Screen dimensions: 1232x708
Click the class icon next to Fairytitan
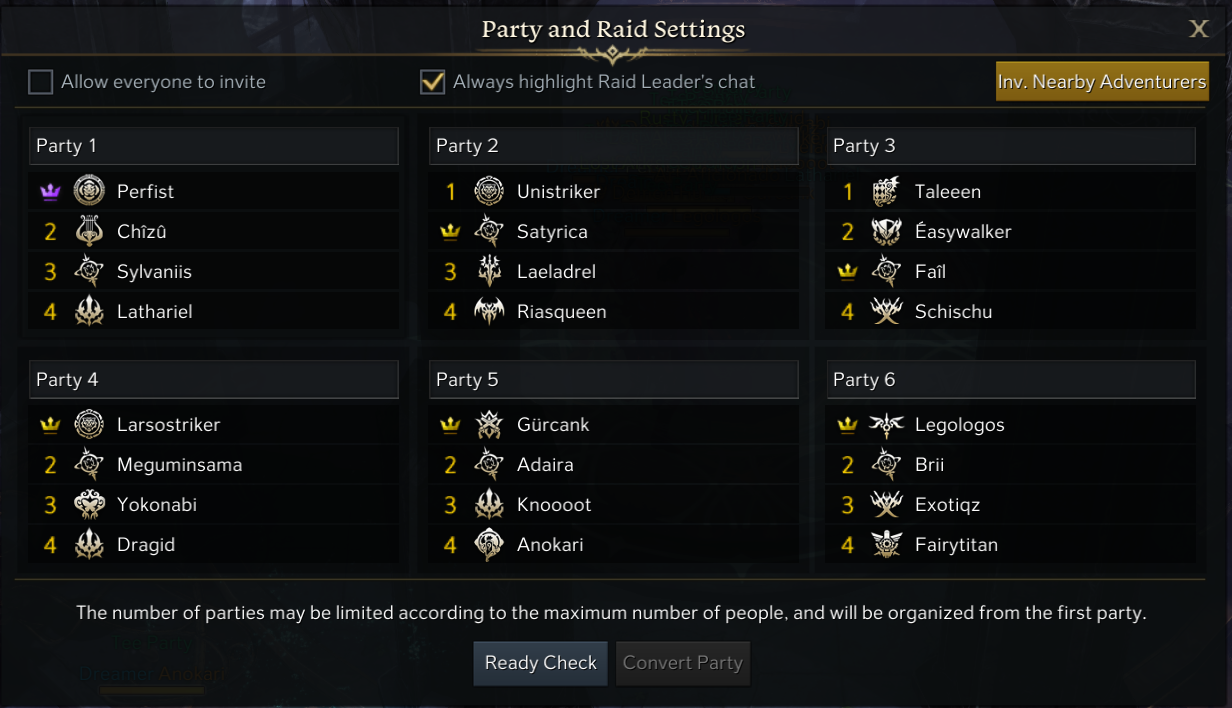(x=886, y=544)
